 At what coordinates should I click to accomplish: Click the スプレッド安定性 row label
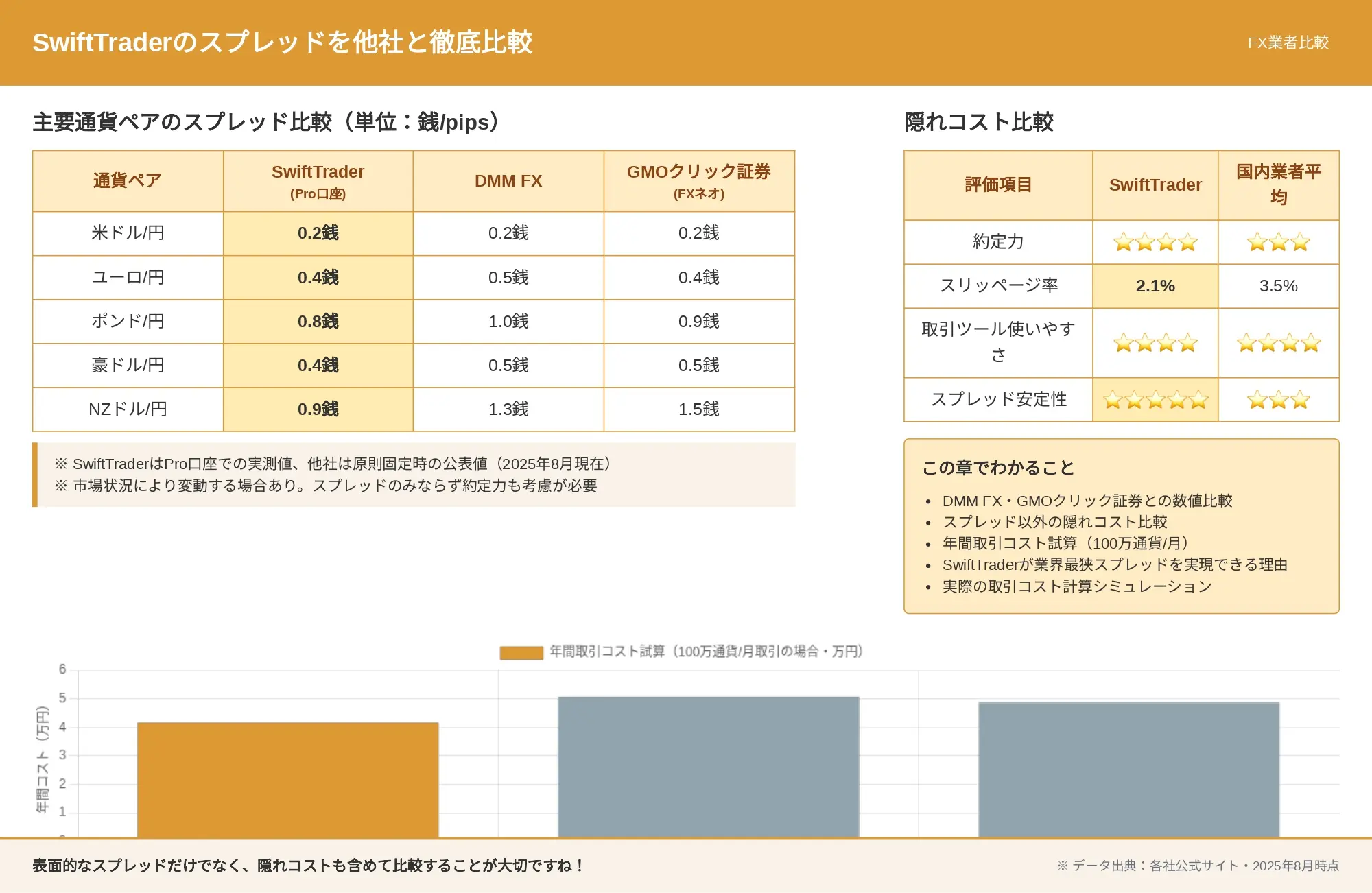pyautogui.click(x=998, y=399)
